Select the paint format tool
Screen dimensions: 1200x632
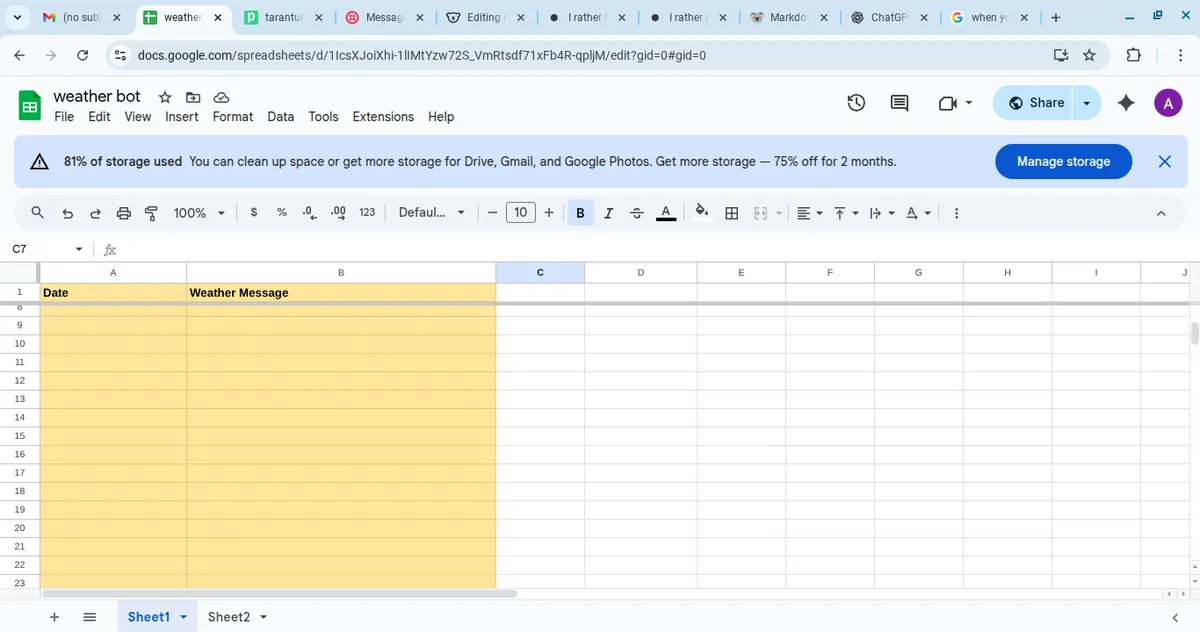[x=152, y=213]
